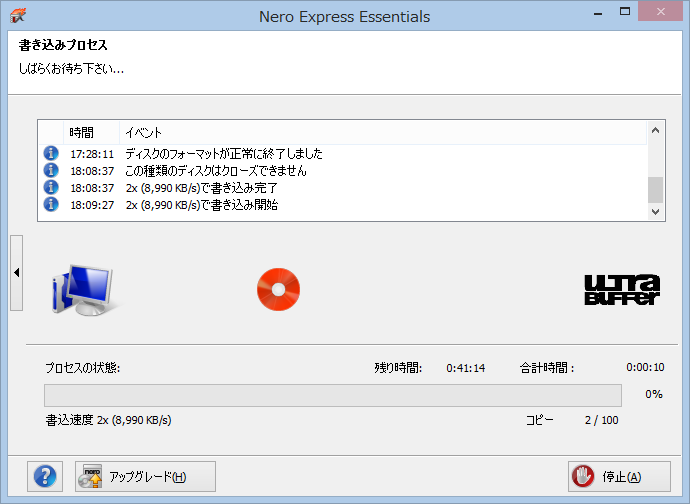Click total time value 0:00:10
Image resolution: width=690 pixels, height=504 pixels.
(x=645, y=367)
